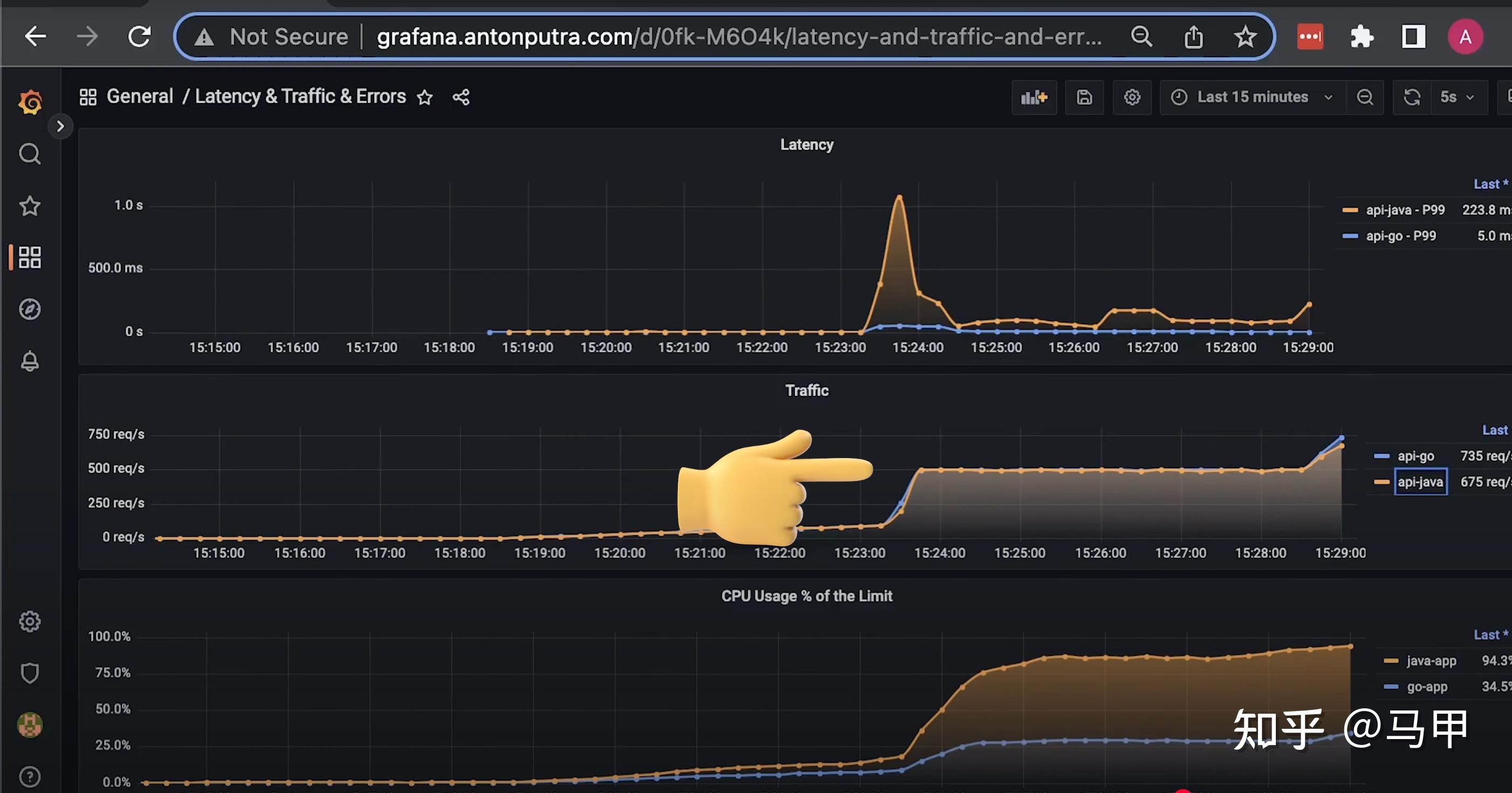Image resolution: width=1512 pixels, height=793 pixels.
Task: Click the CPU Usage panel title
Action: tap(807, 596)
